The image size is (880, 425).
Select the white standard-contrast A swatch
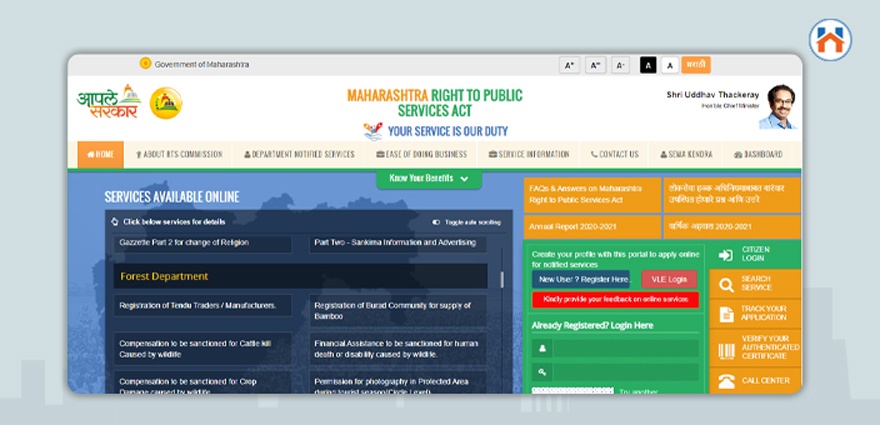(670, 65)
